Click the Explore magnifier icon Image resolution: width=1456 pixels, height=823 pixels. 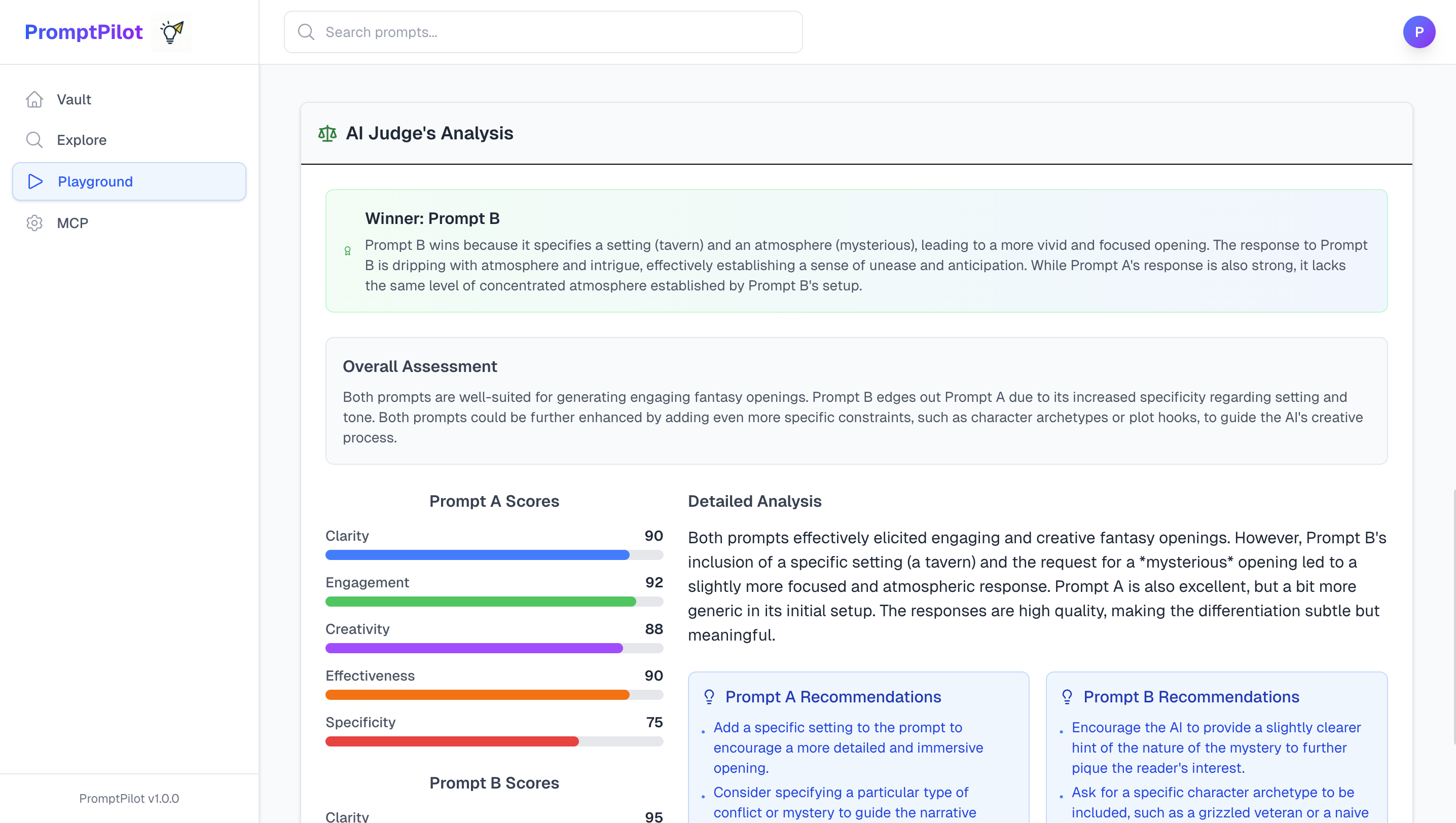tap(34, 140)
